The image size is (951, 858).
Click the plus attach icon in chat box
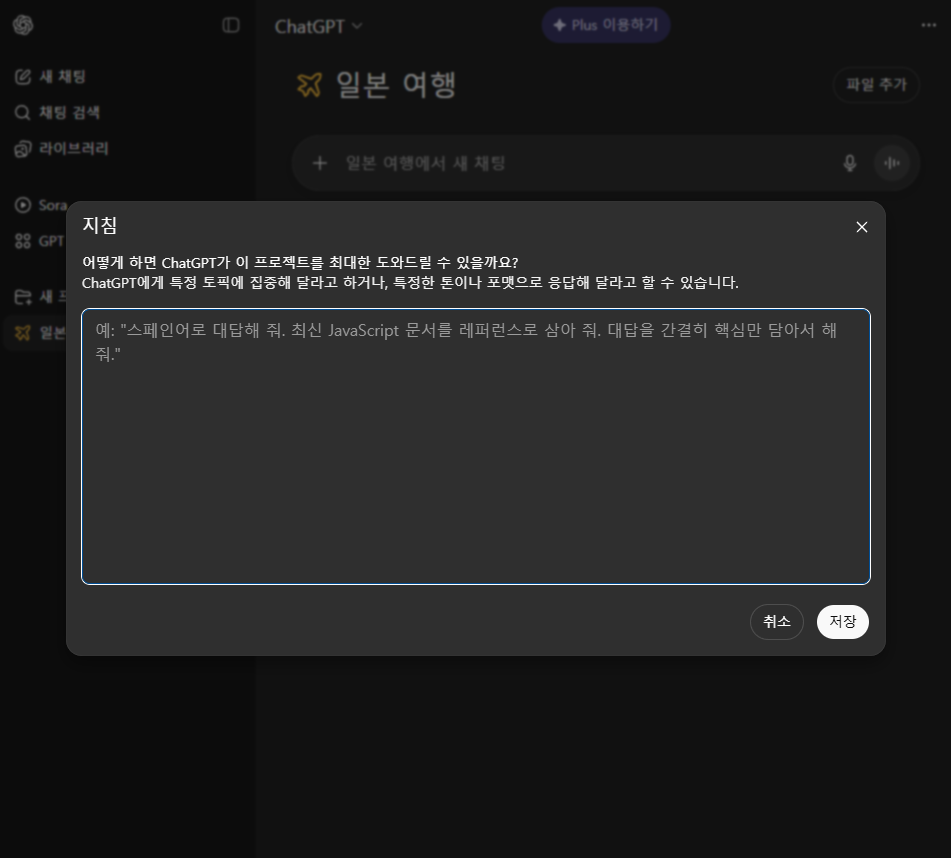(320, 163)
